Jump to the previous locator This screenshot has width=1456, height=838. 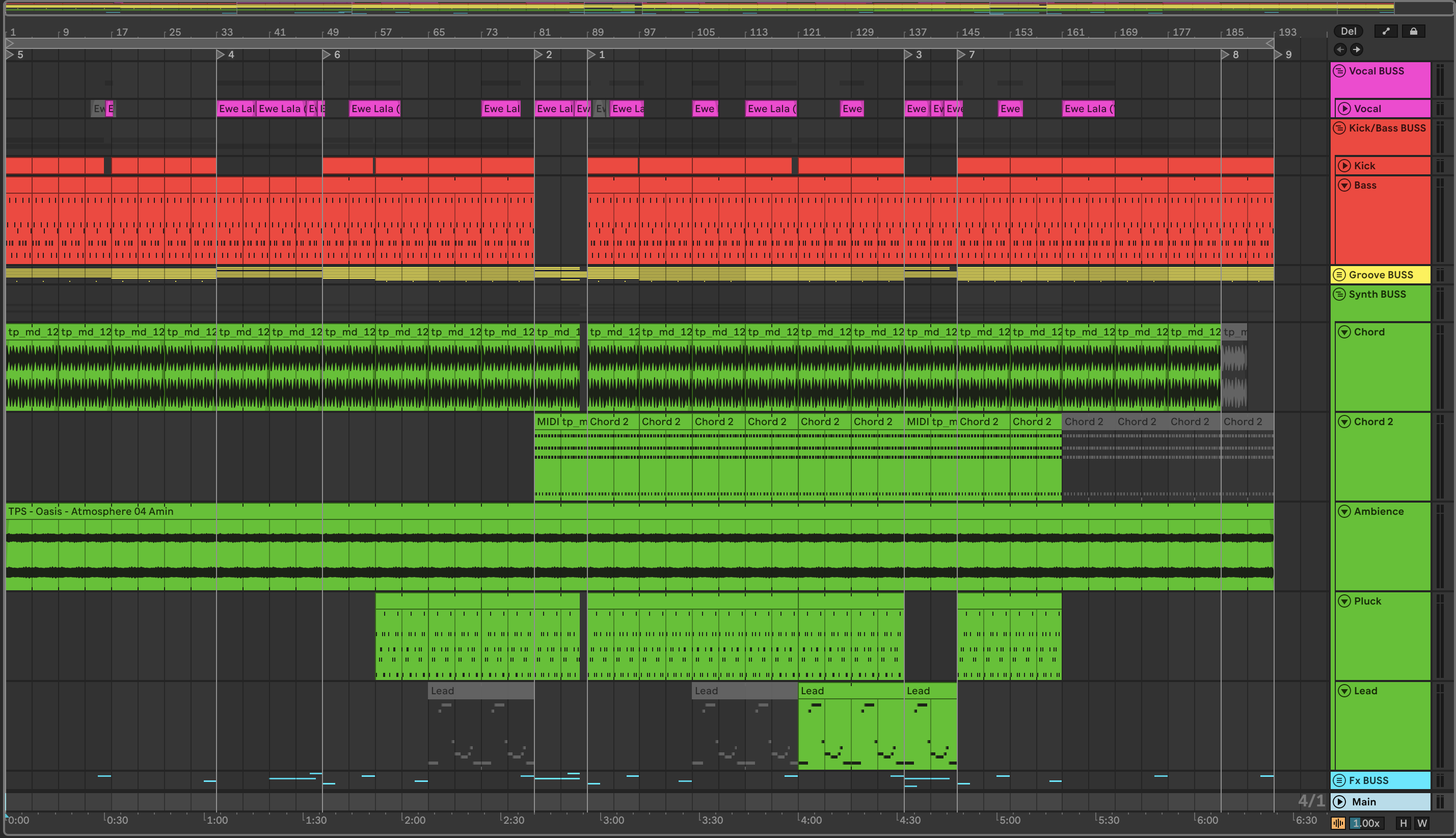click(x=1340, y=49)
